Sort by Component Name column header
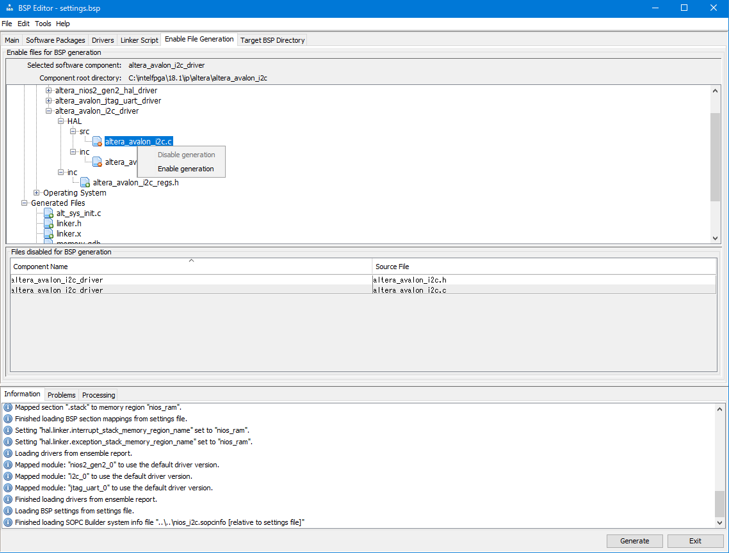The height and width of the screenshot is (556, 729). (191, 266)
